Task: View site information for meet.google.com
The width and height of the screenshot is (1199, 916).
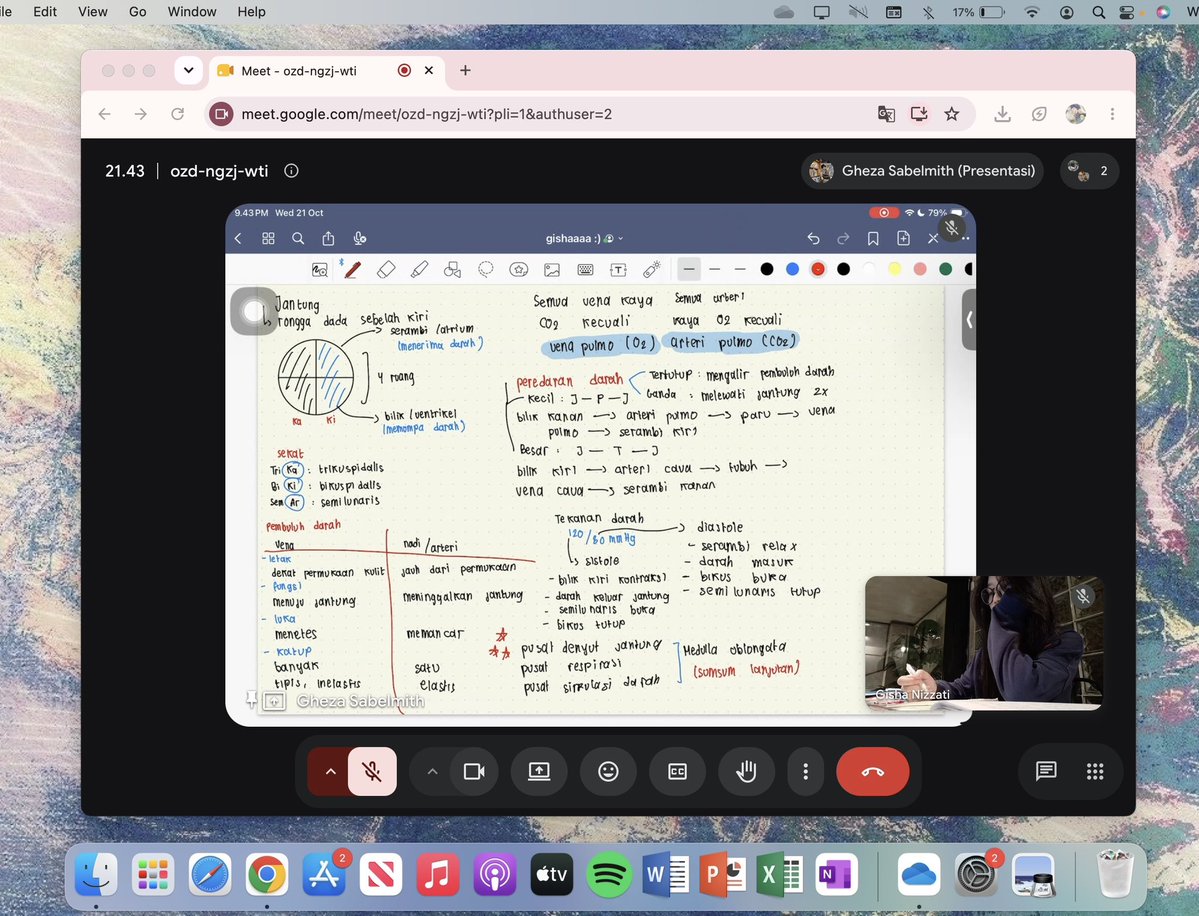Action: (x=221, y=114)
